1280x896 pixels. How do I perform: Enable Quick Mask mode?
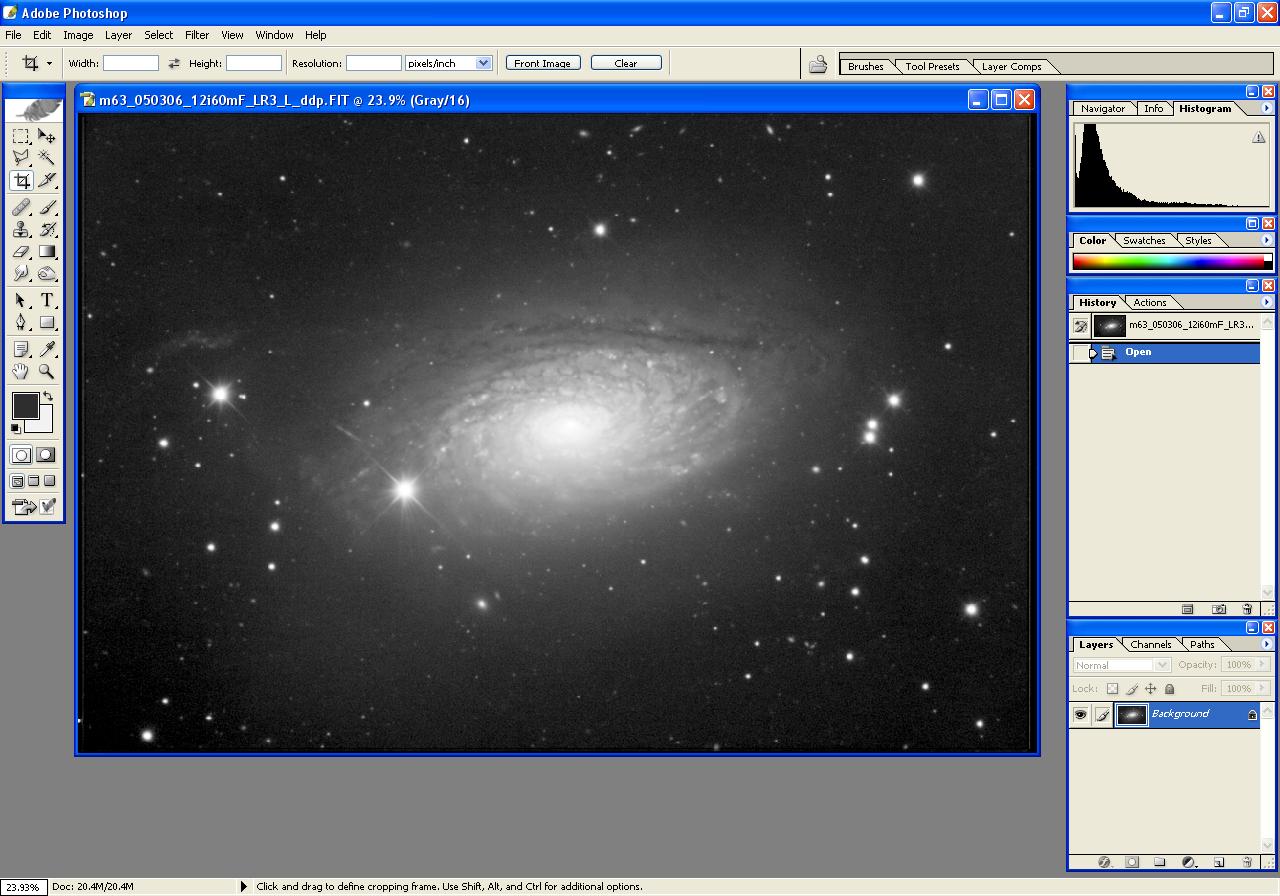pos(46,455)
